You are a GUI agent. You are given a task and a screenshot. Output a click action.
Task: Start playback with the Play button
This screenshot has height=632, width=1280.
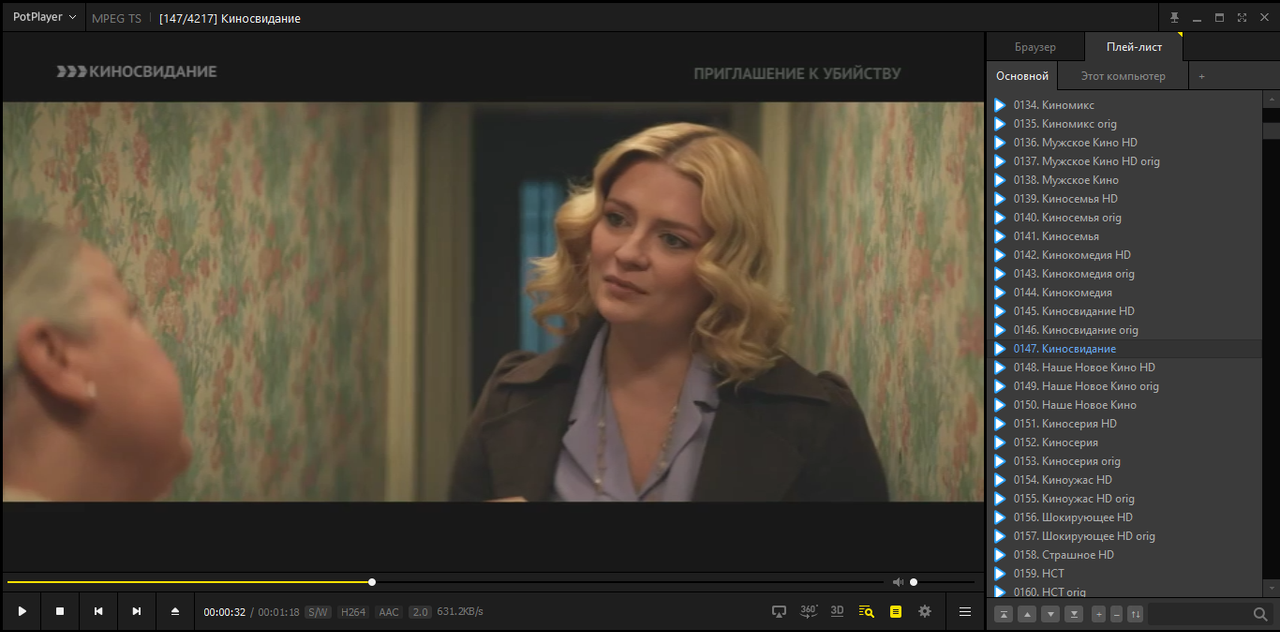click(22, 611)
